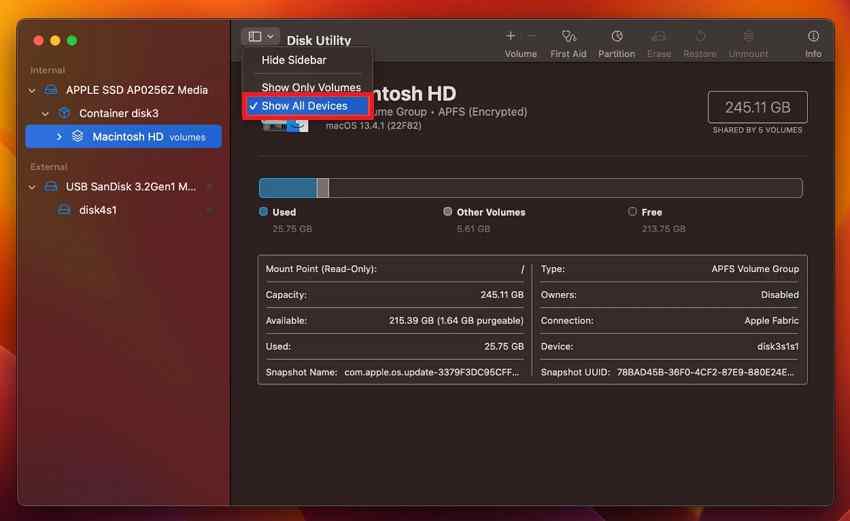This screenshot has width=850, height=521.
Task: Click the blue Used segment of storage bar
Action: point(288,188)
